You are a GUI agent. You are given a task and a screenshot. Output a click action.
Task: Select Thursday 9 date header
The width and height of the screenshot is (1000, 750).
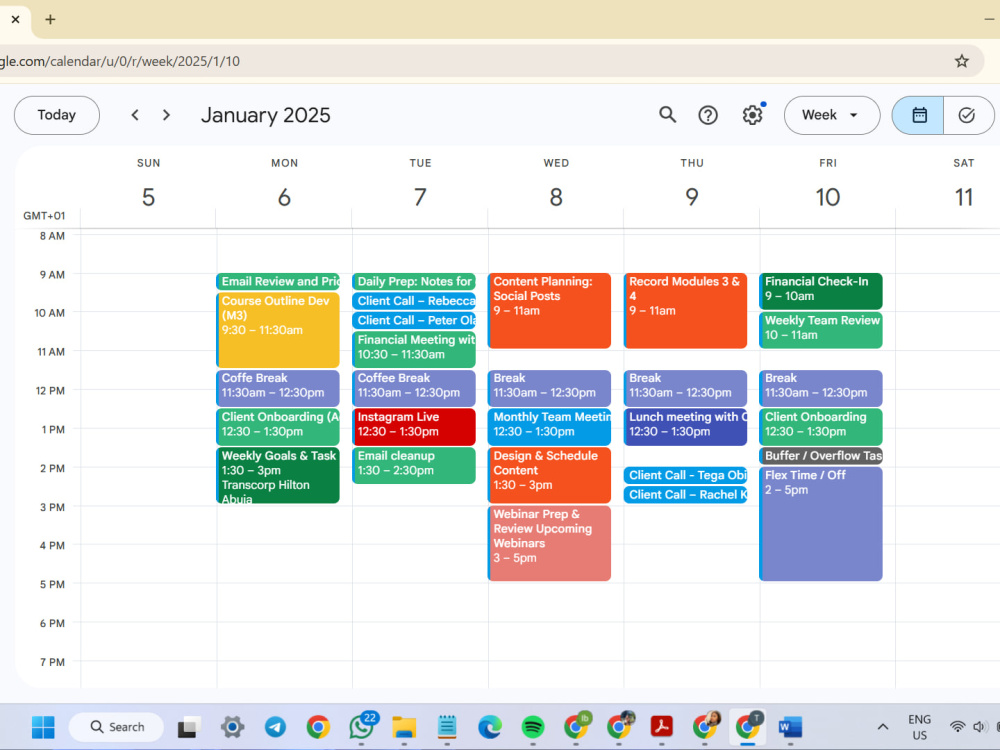[691, 197]
